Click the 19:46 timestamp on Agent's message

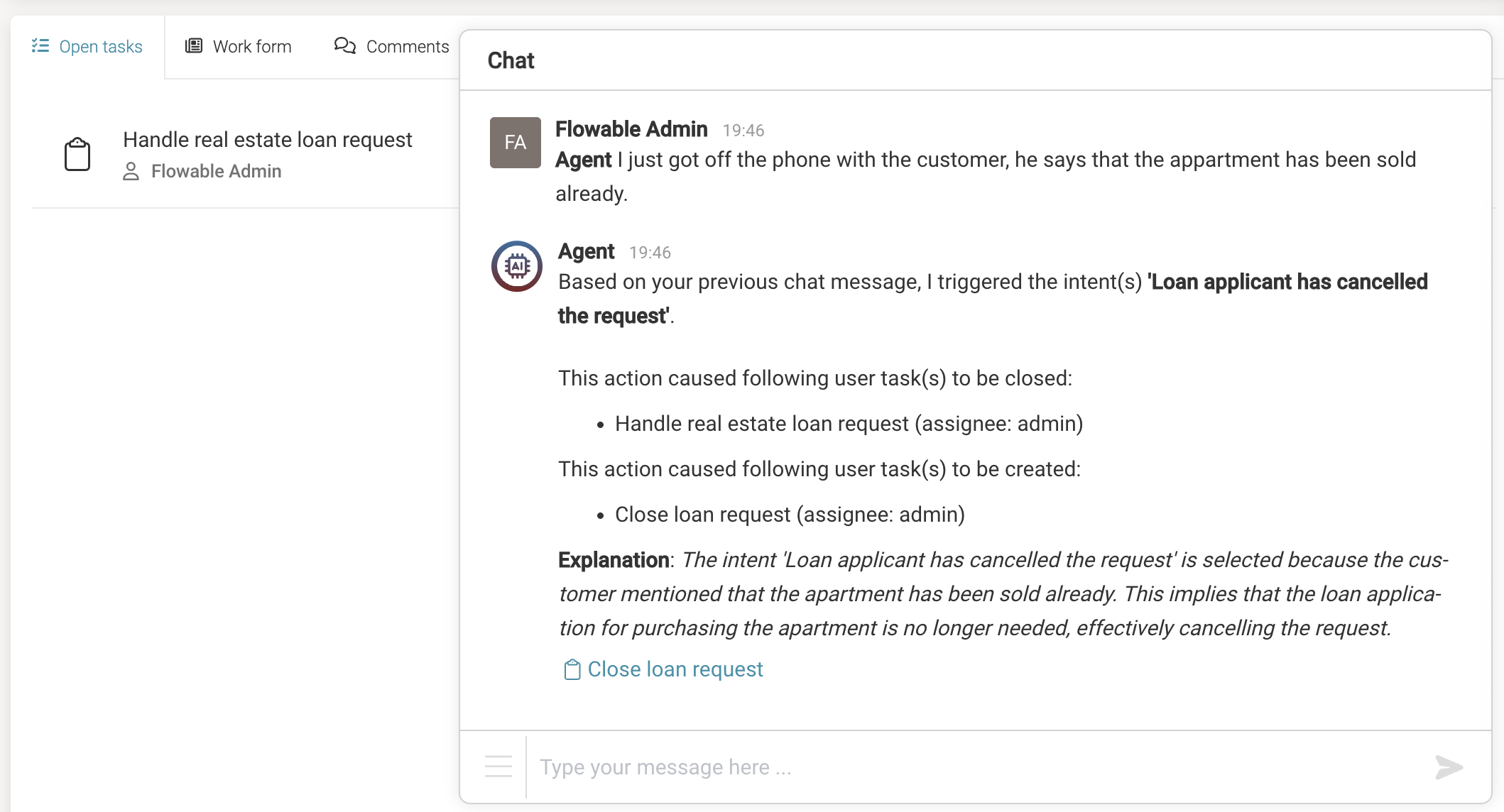(650, 252)
